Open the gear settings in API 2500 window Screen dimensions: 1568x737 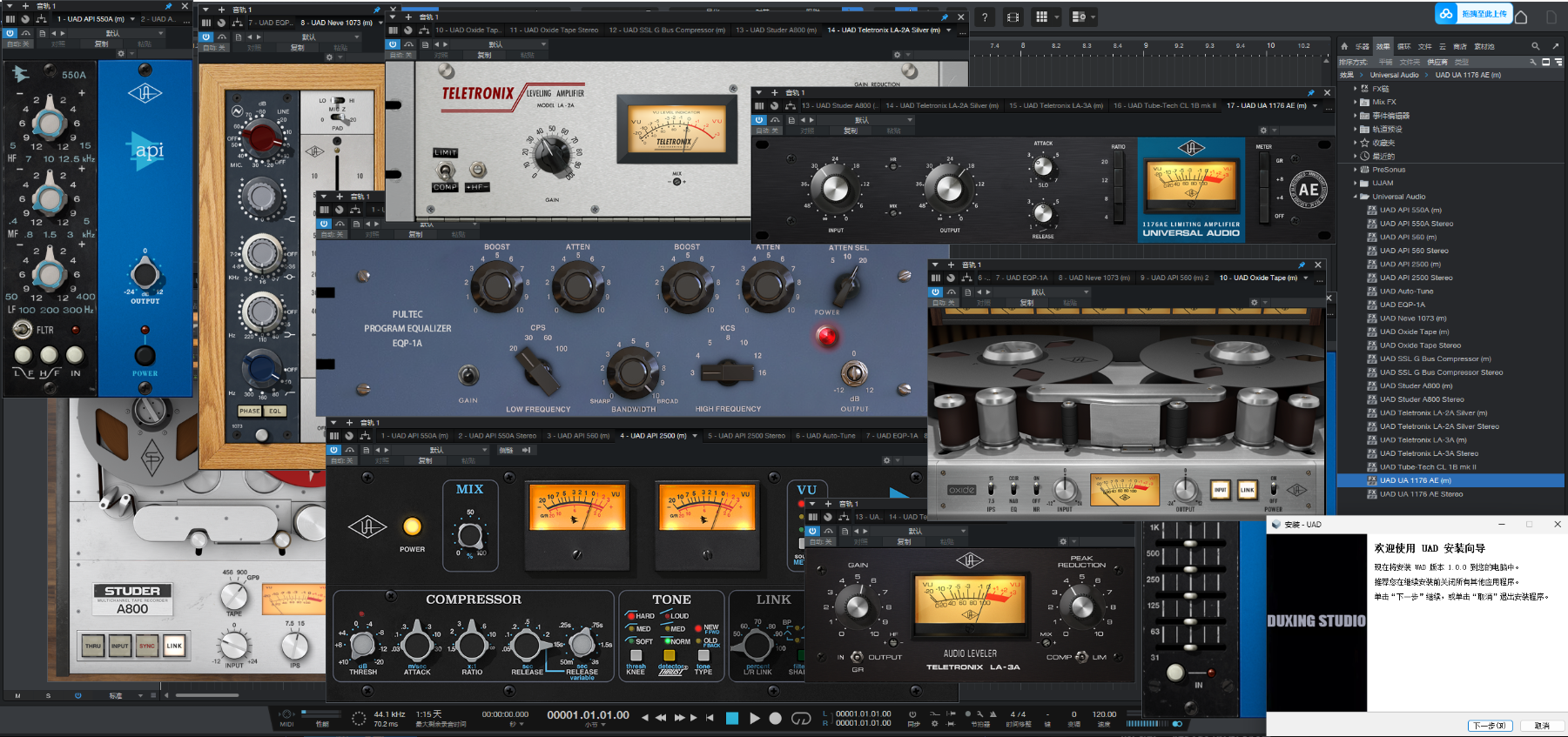(x=886, y=460)
